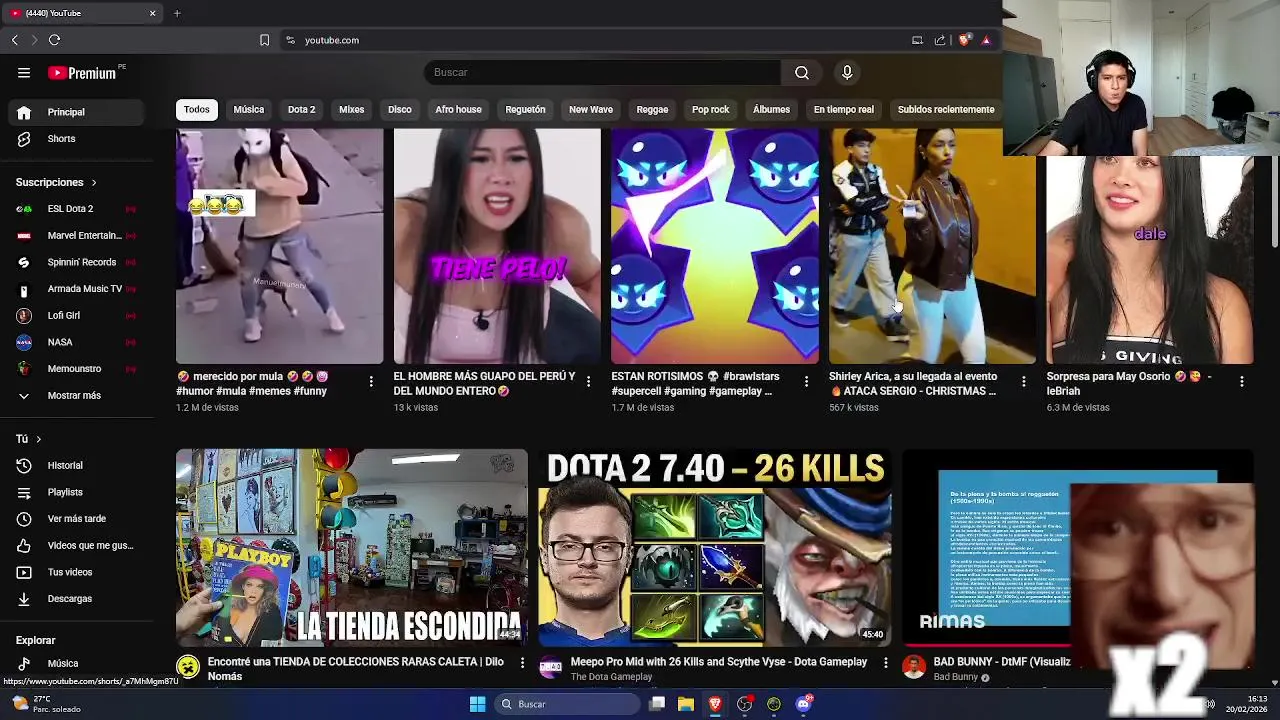The width and height of the screenshot is (1280, 720).
Task: Select the En tiempo real chip
Action: pos(843,109)
